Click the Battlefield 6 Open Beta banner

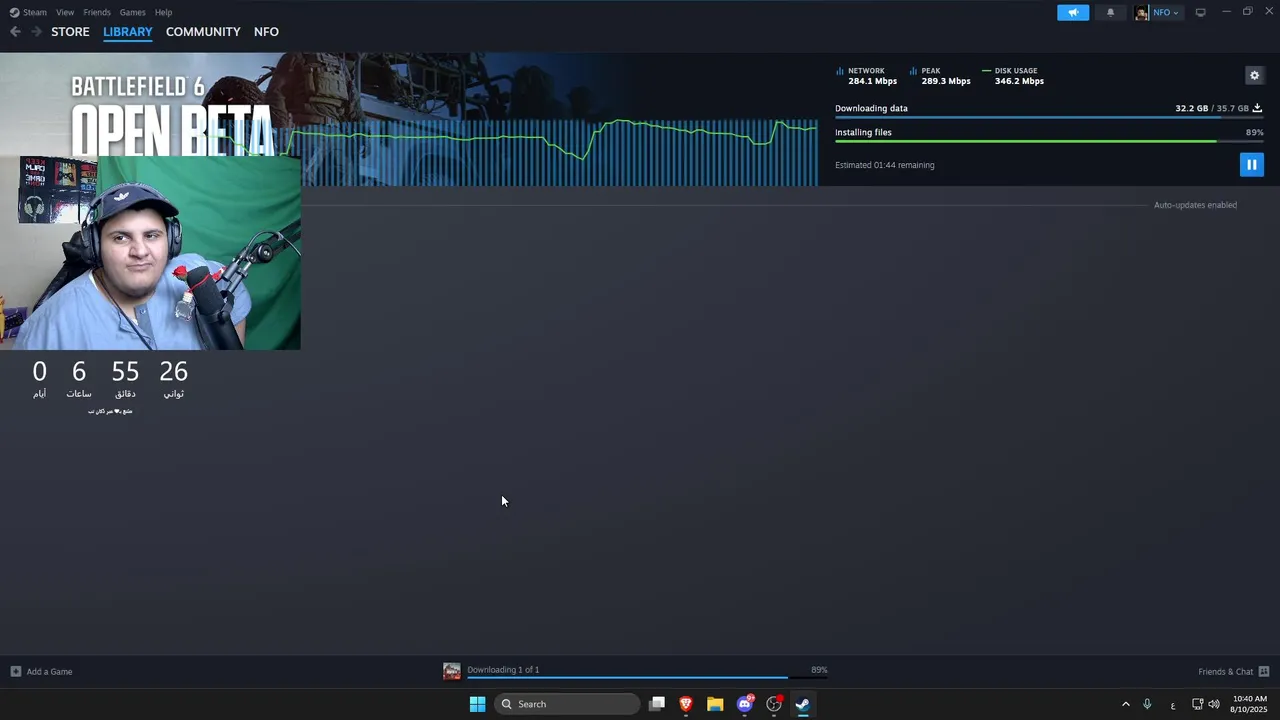pyautogui.click(x=172, y=115)
